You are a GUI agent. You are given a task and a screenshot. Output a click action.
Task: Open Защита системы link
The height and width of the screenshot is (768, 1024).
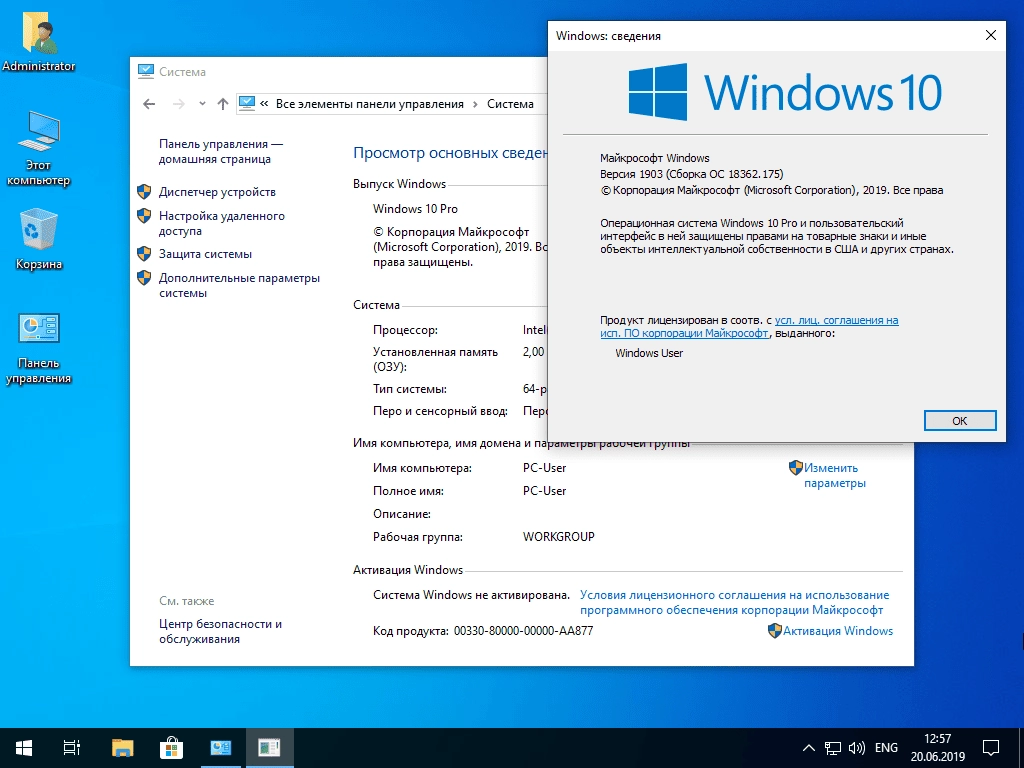click(x=205, y=254)
